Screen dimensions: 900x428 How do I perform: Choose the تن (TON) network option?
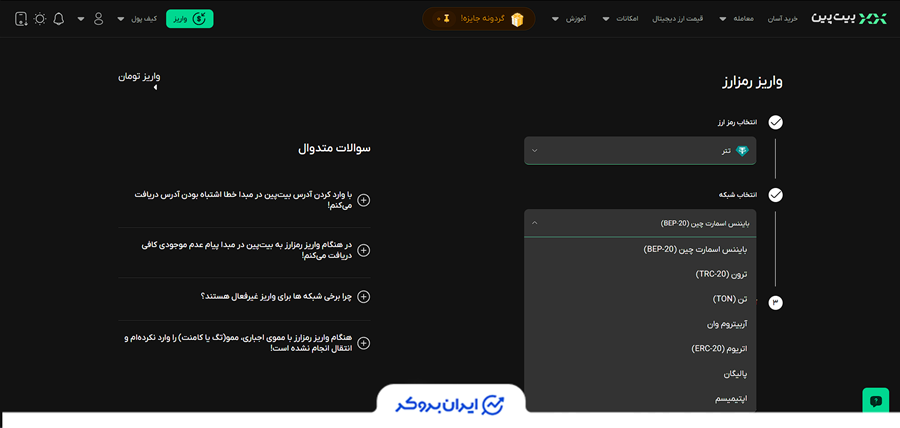pos(727,298)
